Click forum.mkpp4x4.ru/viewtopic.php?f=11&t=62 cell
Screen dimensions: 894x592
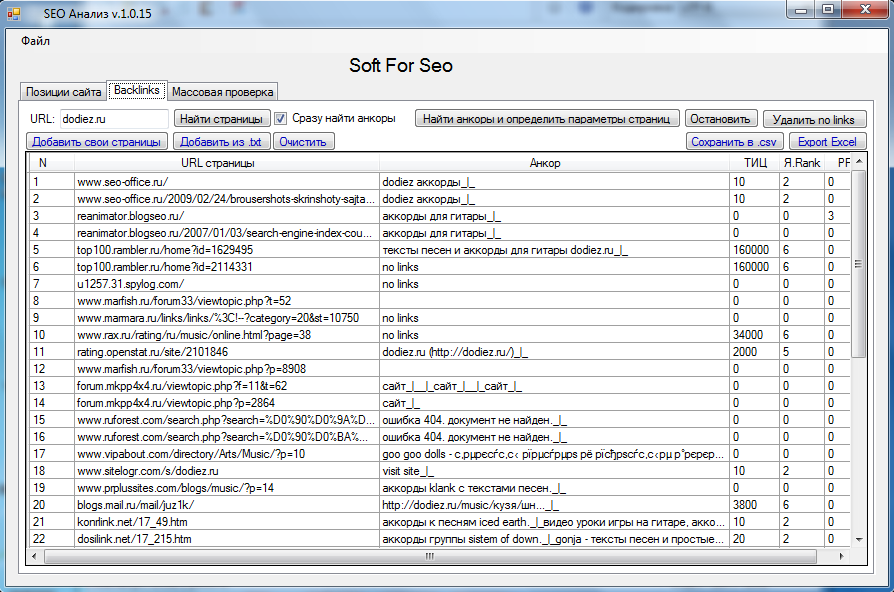227,386
